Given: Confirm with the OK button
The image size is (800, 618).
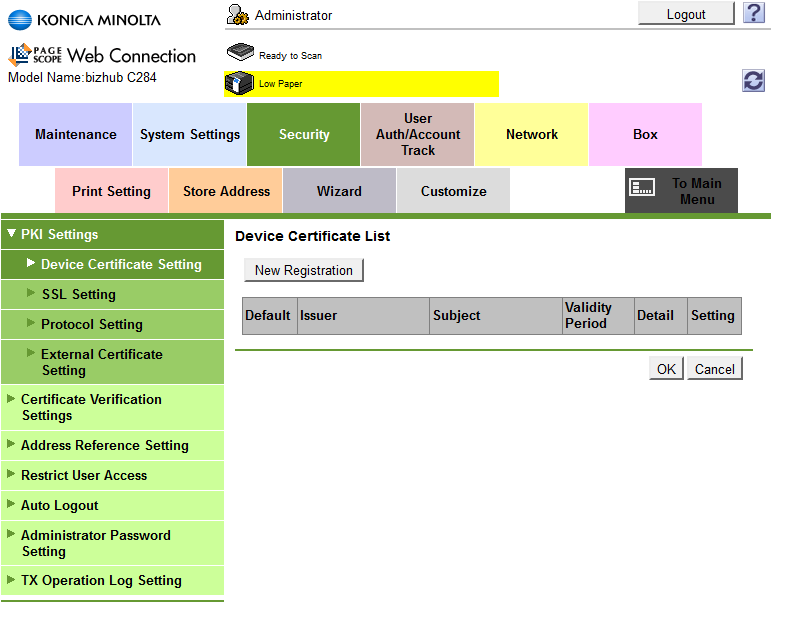Looking at the screenshot, I should coord(666,368).
